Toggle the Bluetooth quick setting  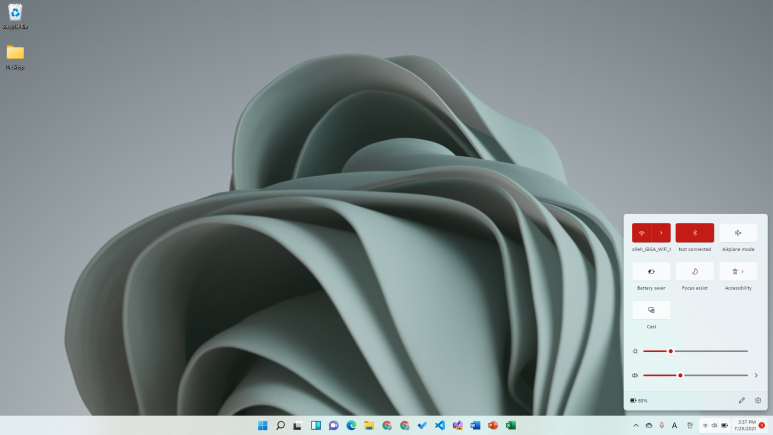tap(695, 233)
